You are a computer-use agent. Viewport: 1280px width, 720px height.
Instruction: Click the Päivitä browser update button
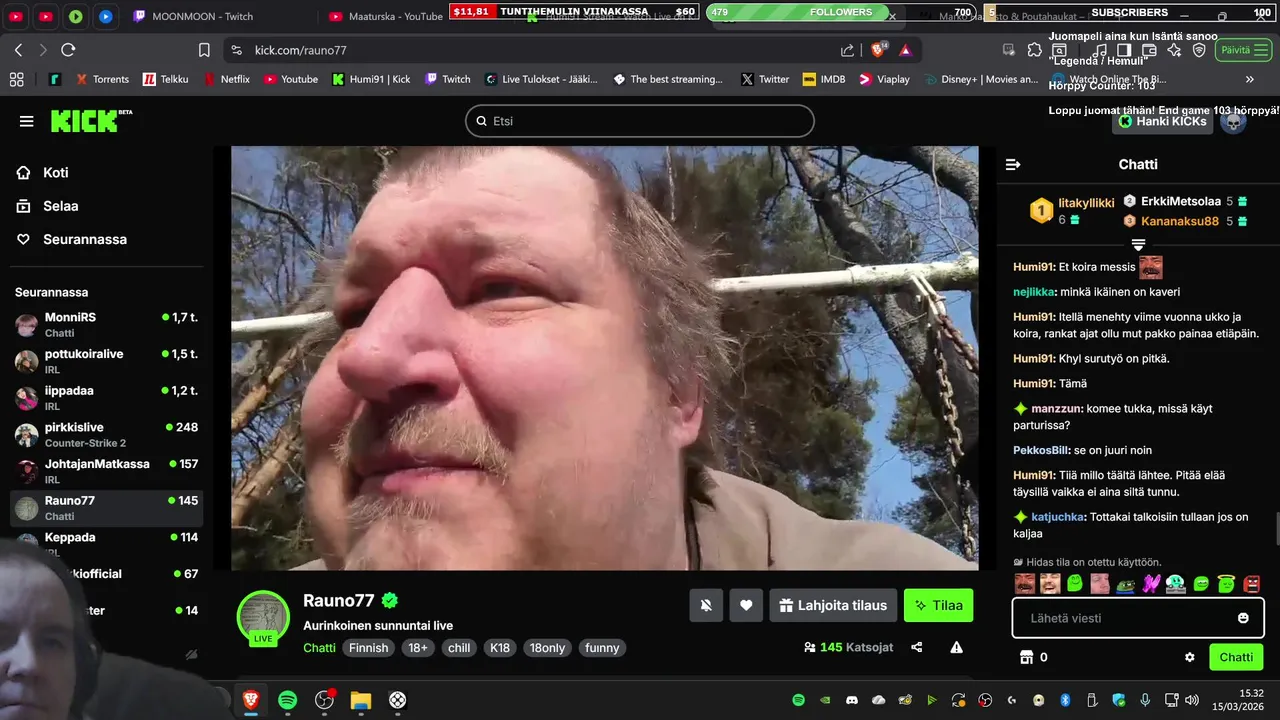click(x=1244, y=50)
